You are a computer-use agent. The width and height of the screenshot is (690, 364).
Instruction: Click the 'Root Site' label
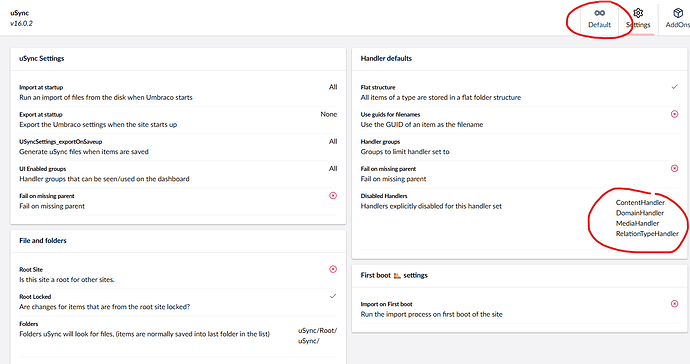(31, 269)
